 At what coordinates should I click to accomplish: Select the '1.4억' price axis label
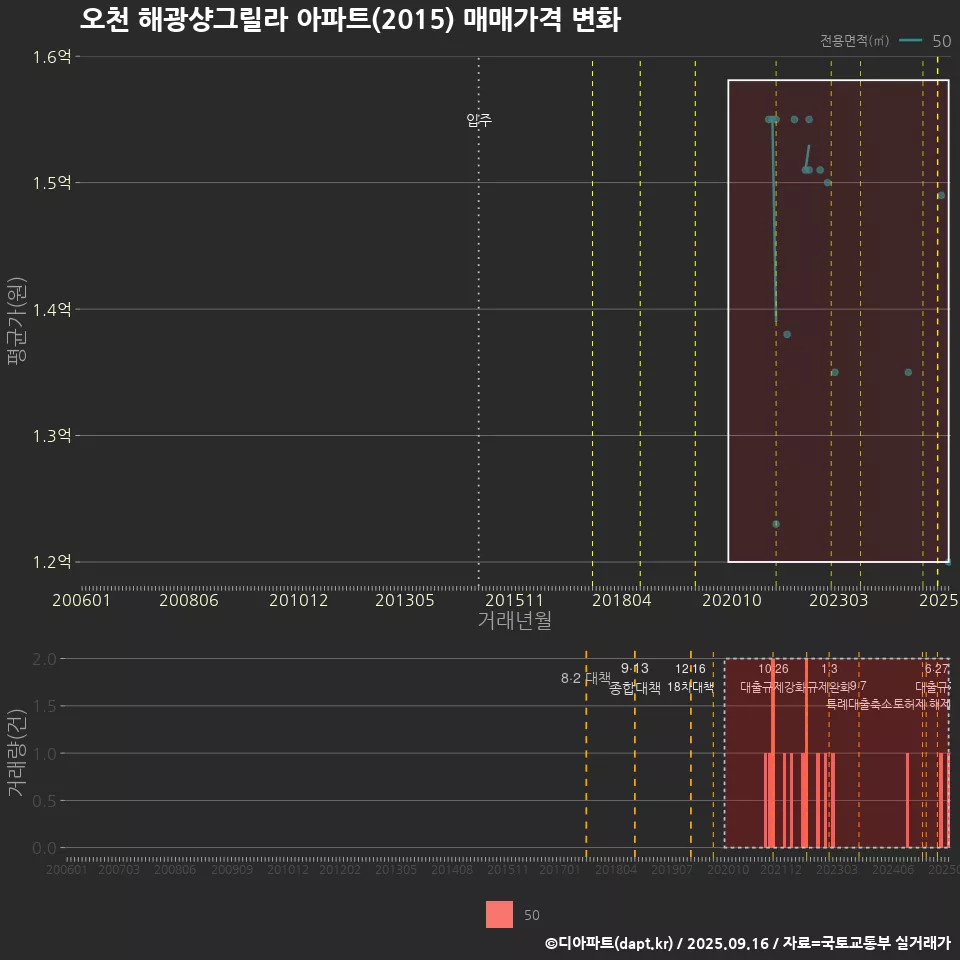pyautogui.click(x=51, y=309)
